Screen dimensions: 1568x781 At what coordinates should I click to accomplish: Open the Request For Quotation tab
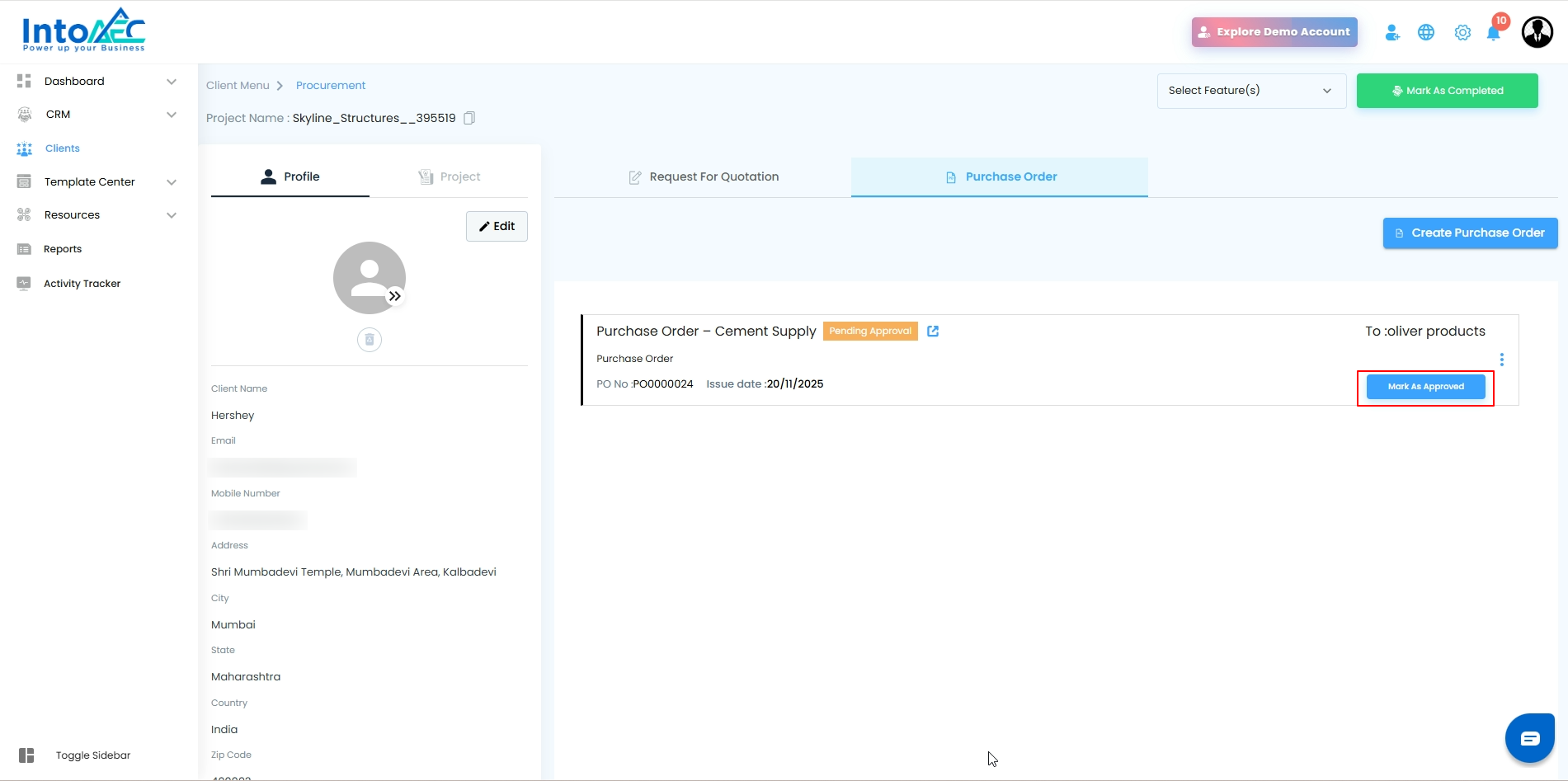pyautogui.click(x=703, y=176)
